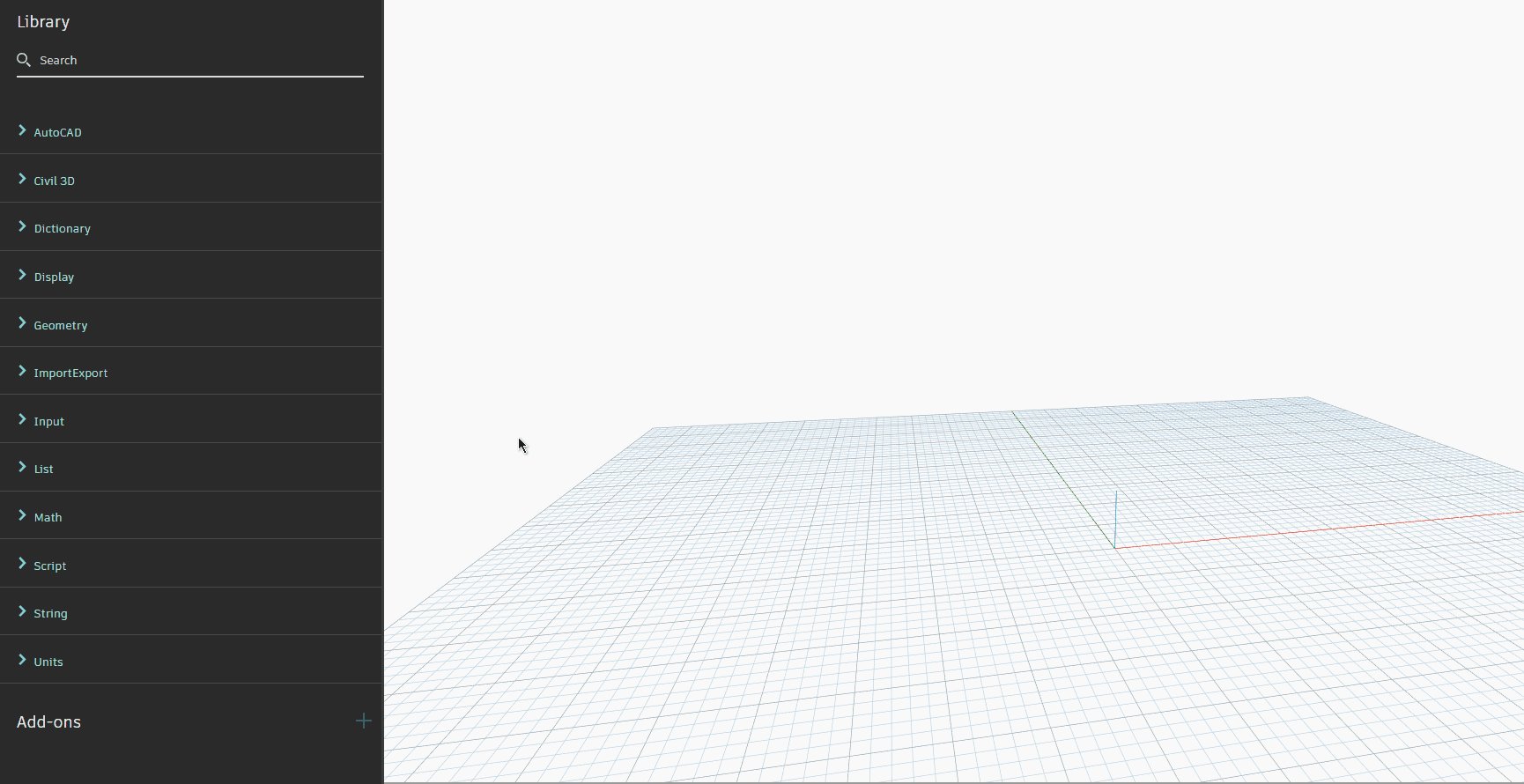Expand the Display category chevron
This screenshot has width=1524, height=784.
pyautogui.click(x=22, y=276)
